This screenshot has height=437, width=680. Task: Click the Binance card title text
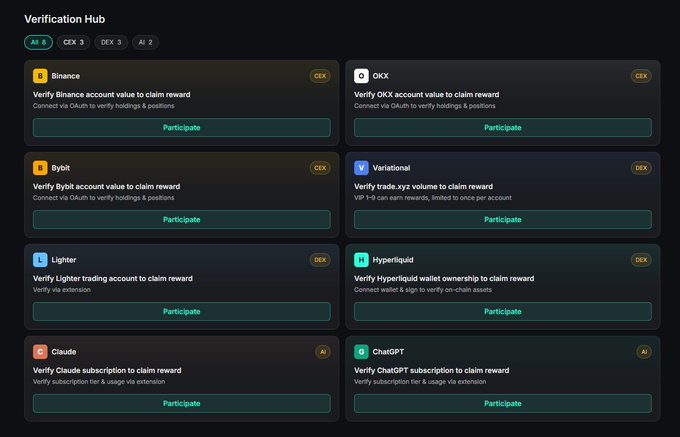tap(65, 76)
